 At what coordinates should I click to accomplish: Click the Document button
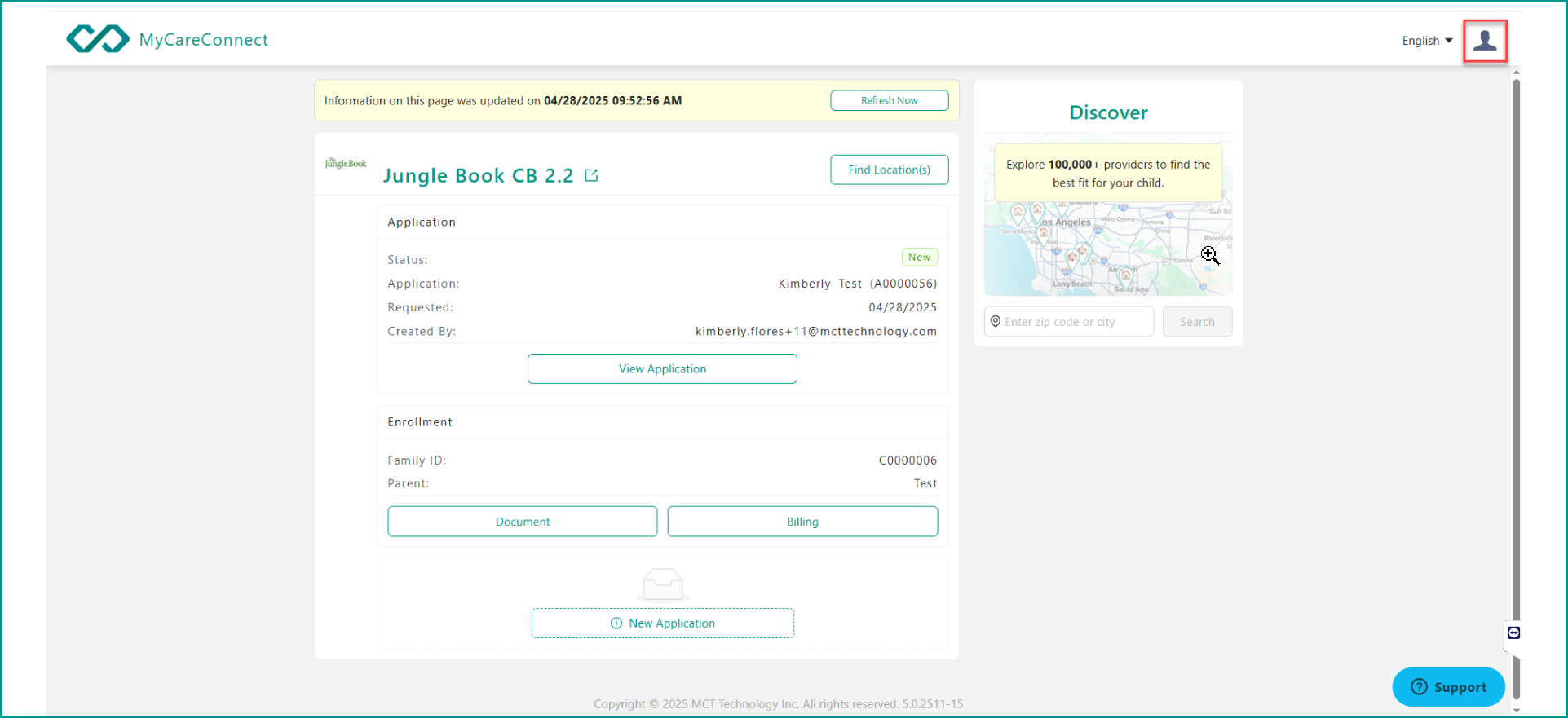click(523, 522)
